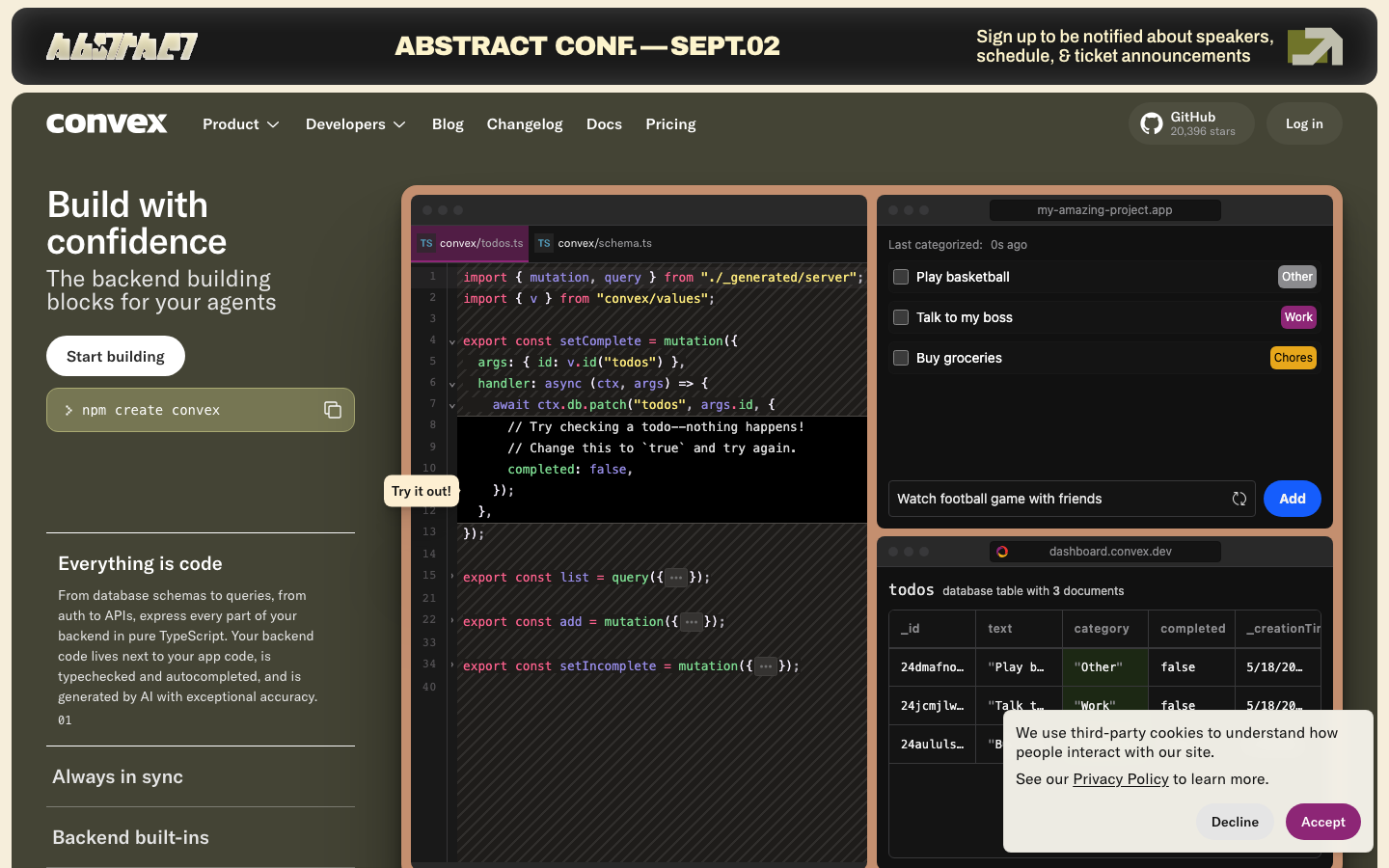Click the yellow Chores category tag
Screen dimensions: 1389x868
[x=1294, y=358]
